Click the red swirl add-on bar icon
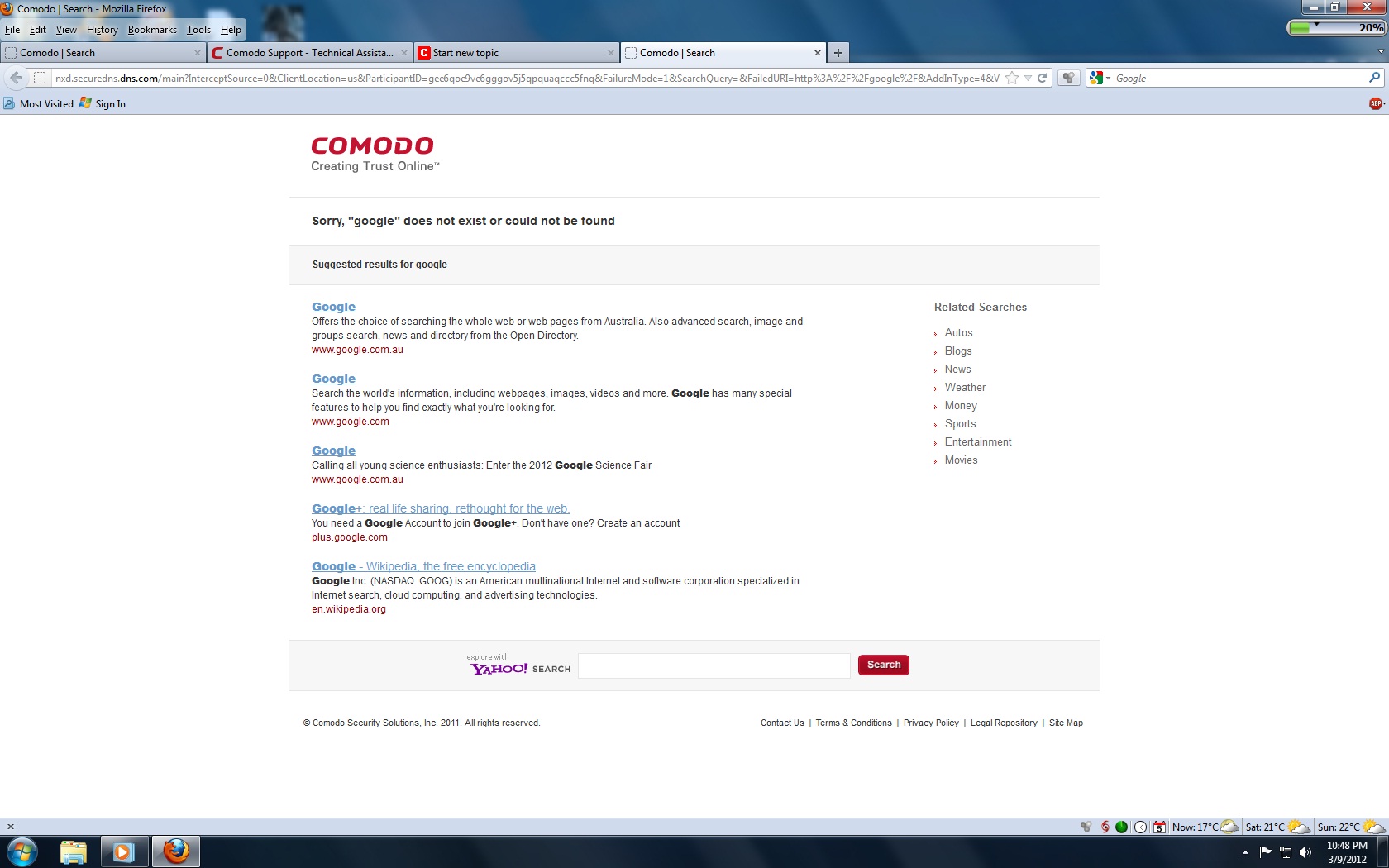This screenshot has width=1389, height=868. pyautogui.click(x=1105, y=827)
